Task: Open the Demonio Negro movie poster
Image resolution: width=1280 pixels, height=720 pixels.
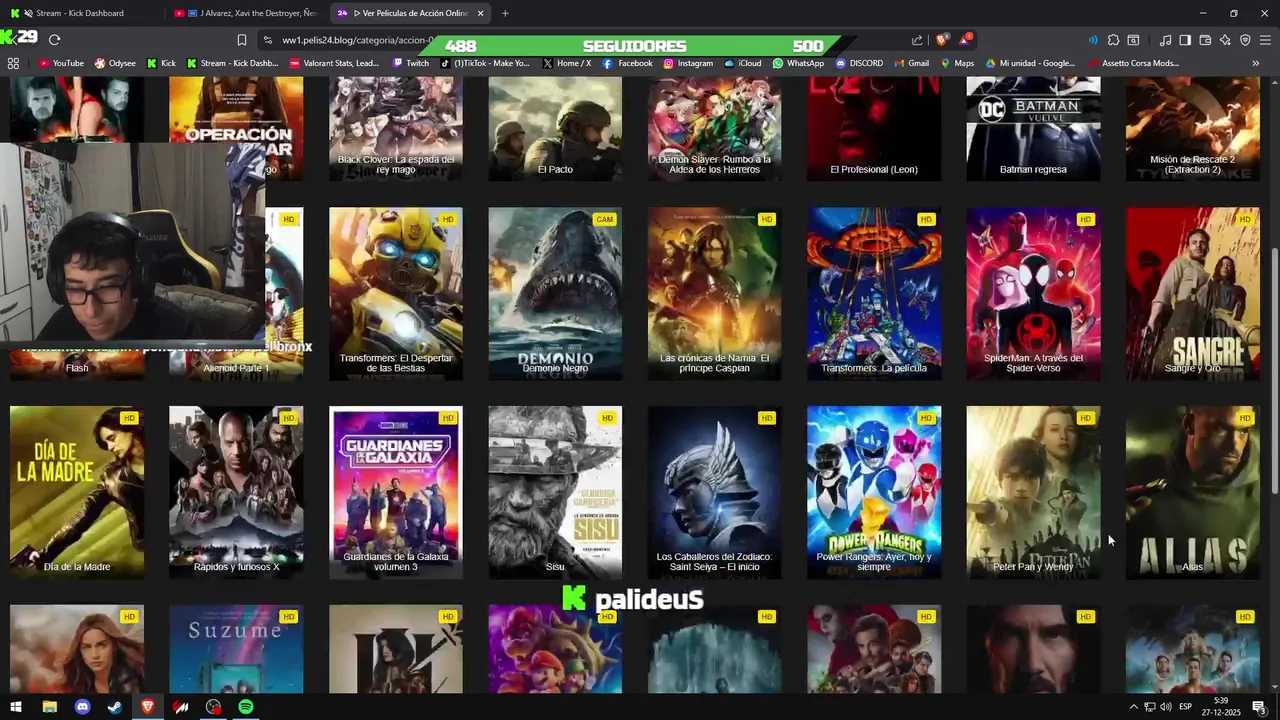Action: [555, 294]
